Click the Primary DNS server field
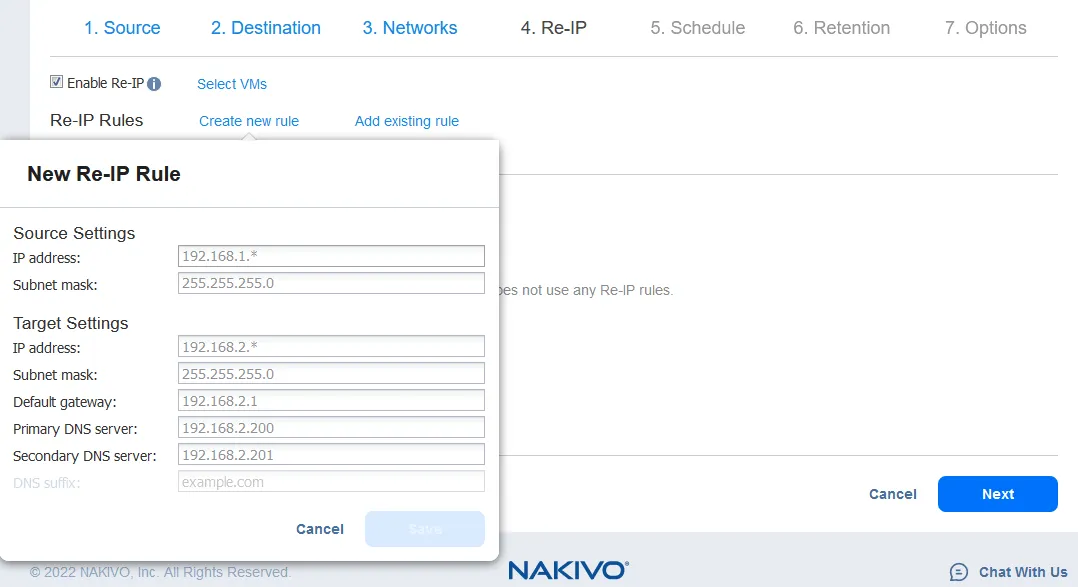Viewport: 1078px width, 587px height. 331,428
